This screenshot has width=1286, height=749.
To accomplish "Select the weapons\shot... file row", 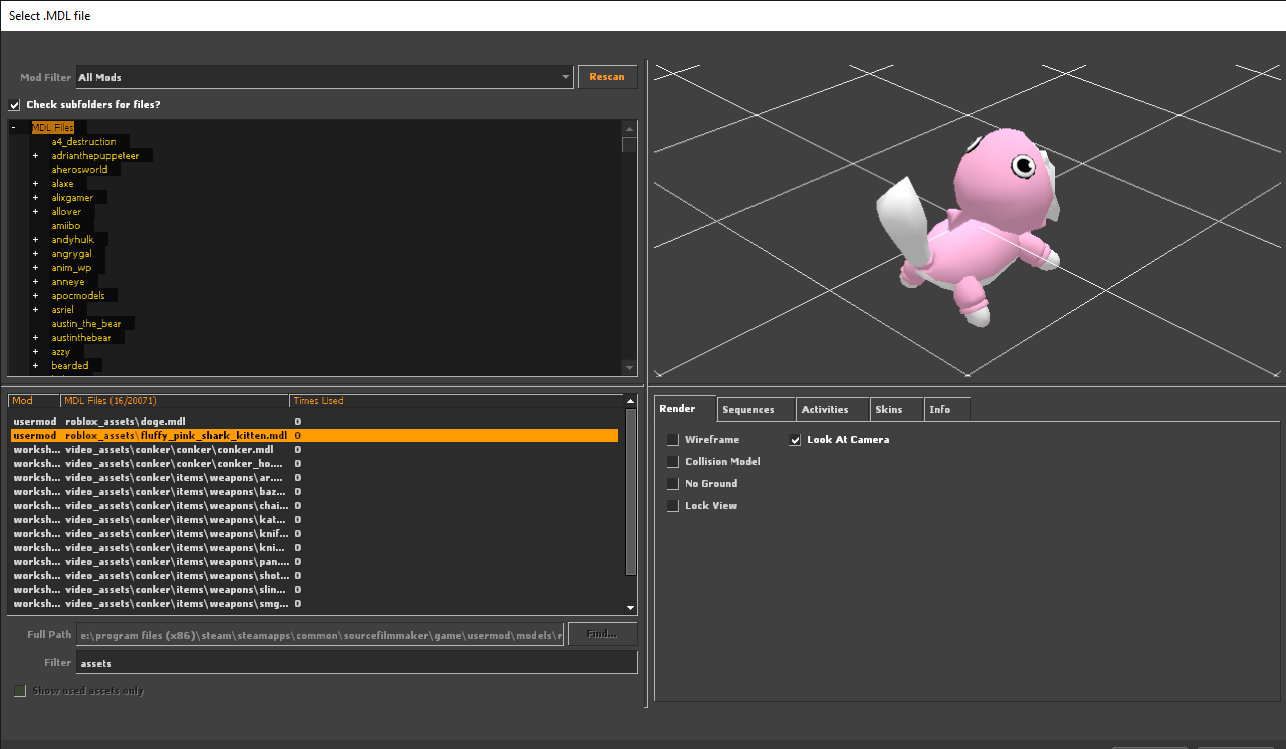I will 314,576.
